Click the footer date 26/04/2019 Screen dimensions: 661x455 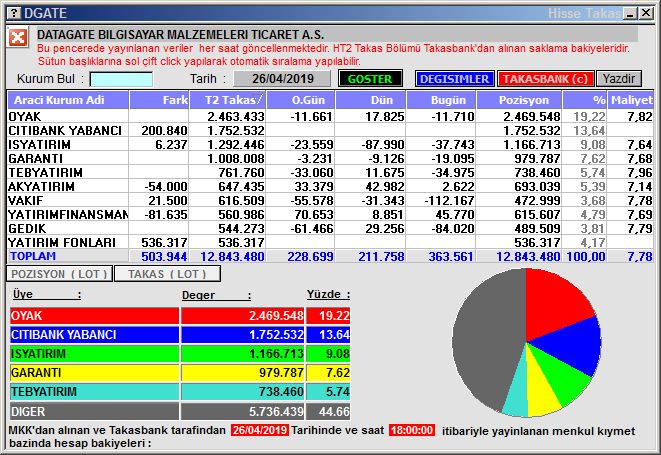pyautogui.click(x=260, y=430)
